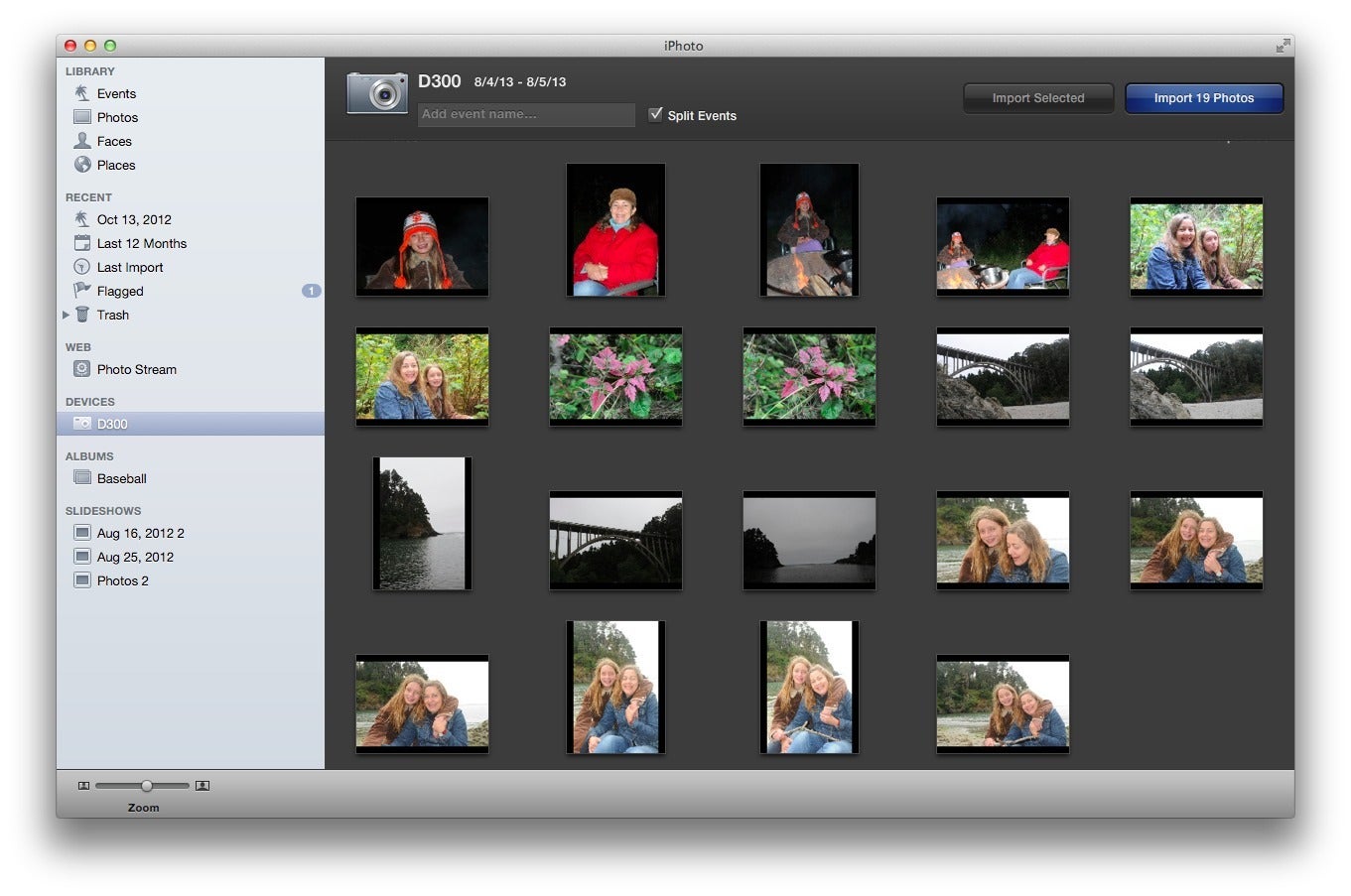Click the Last 12 Months calendar icon
Image resolution: width=1351 pixels, height=896 pixels.
[x=82, y=243]
